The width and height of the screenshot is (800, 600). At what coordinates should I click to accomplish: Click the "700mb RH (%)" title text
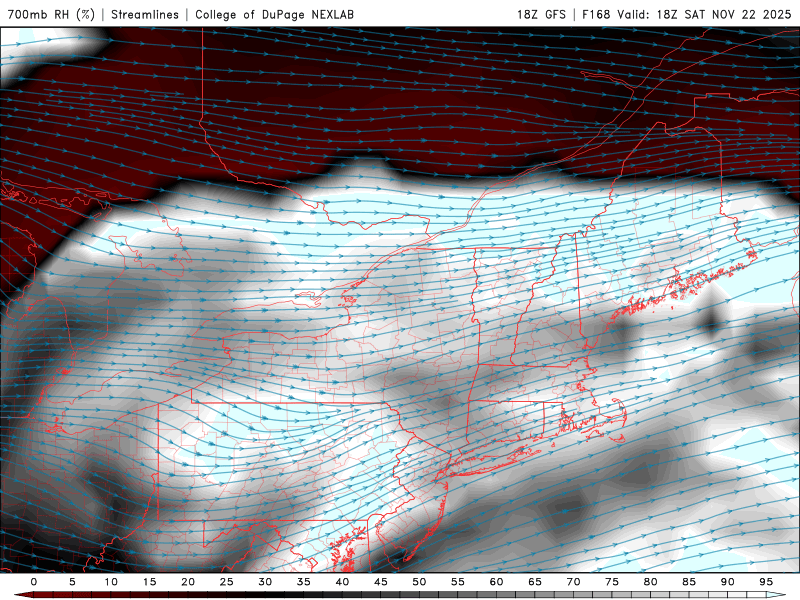click(51, 14)
